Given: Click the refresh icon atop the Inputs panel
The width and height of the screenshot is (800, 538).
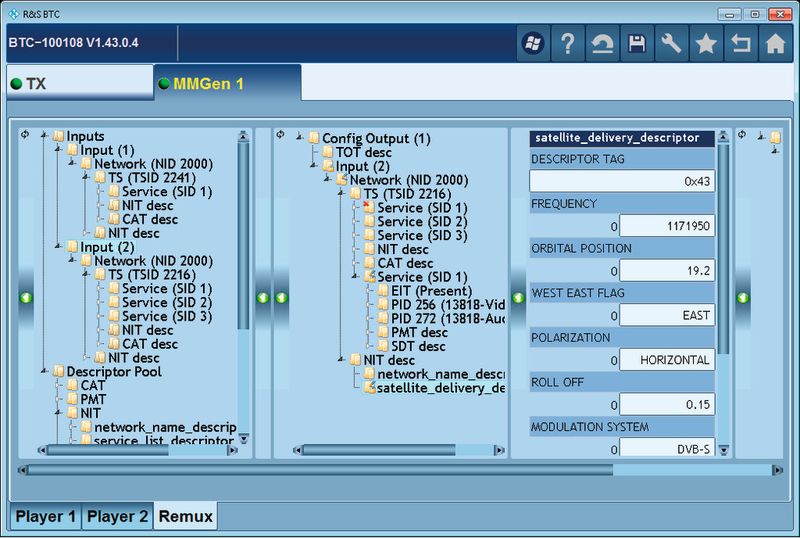Looking at the screenshot, I should 25,135.
